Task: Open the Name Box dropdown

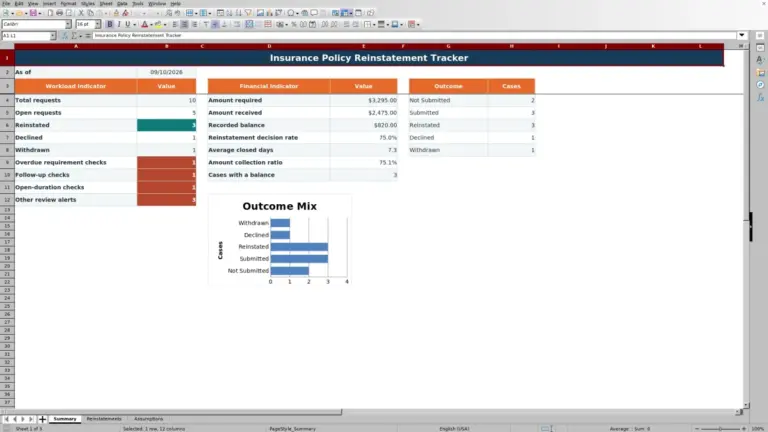Action: 53,35
